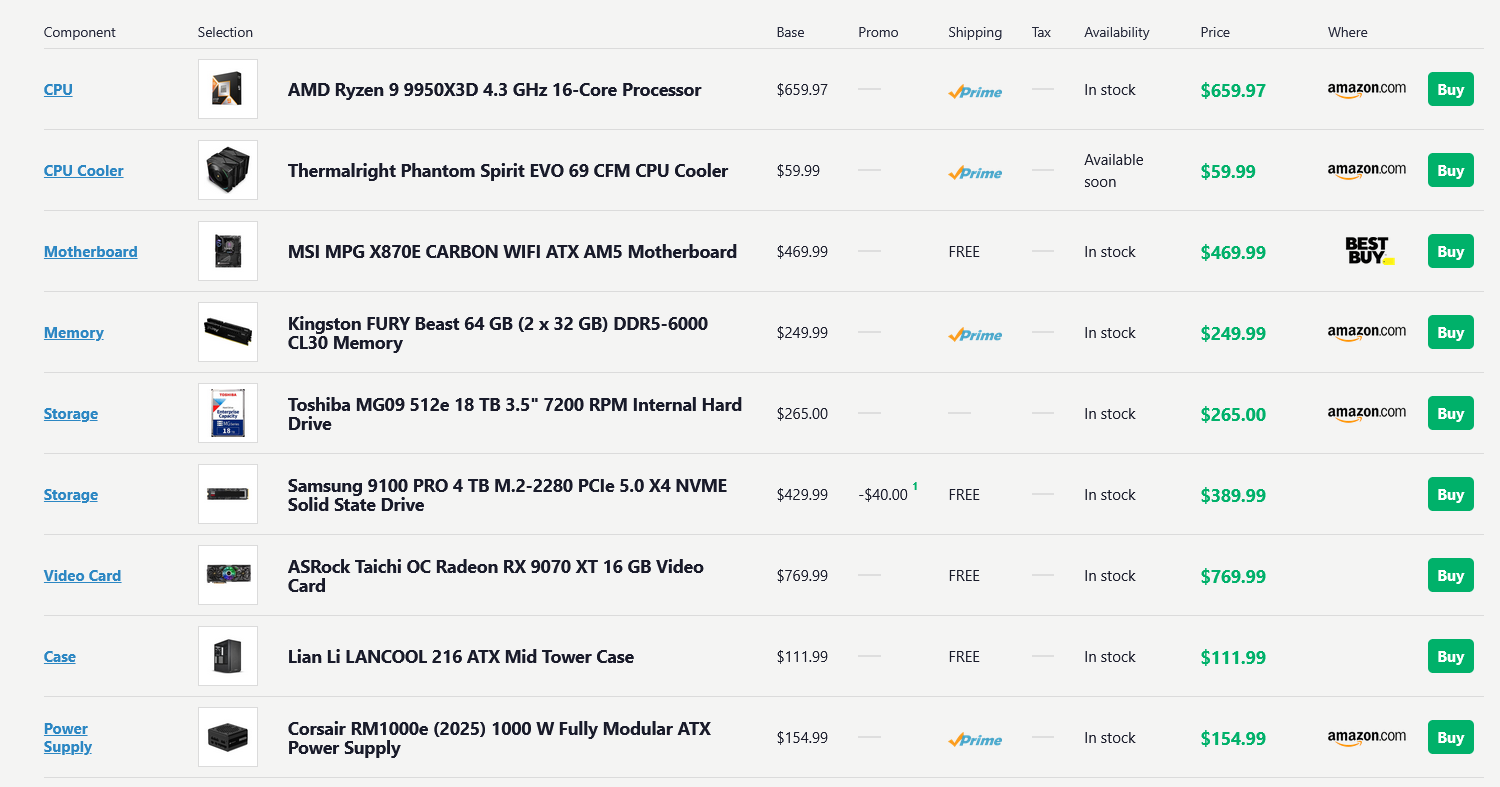
Task: Open the Samsung 9100 PRO SSD thumbnail
Action: pos(228,494)
